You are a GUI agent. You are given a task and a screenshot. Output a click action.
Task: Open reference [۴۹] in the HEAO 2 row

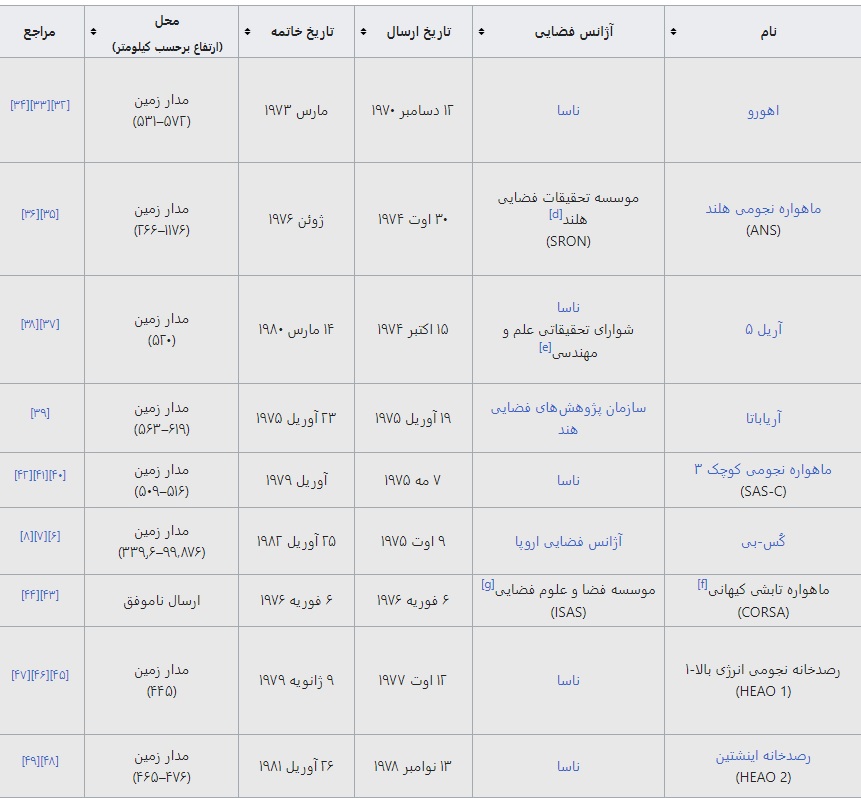31,761
